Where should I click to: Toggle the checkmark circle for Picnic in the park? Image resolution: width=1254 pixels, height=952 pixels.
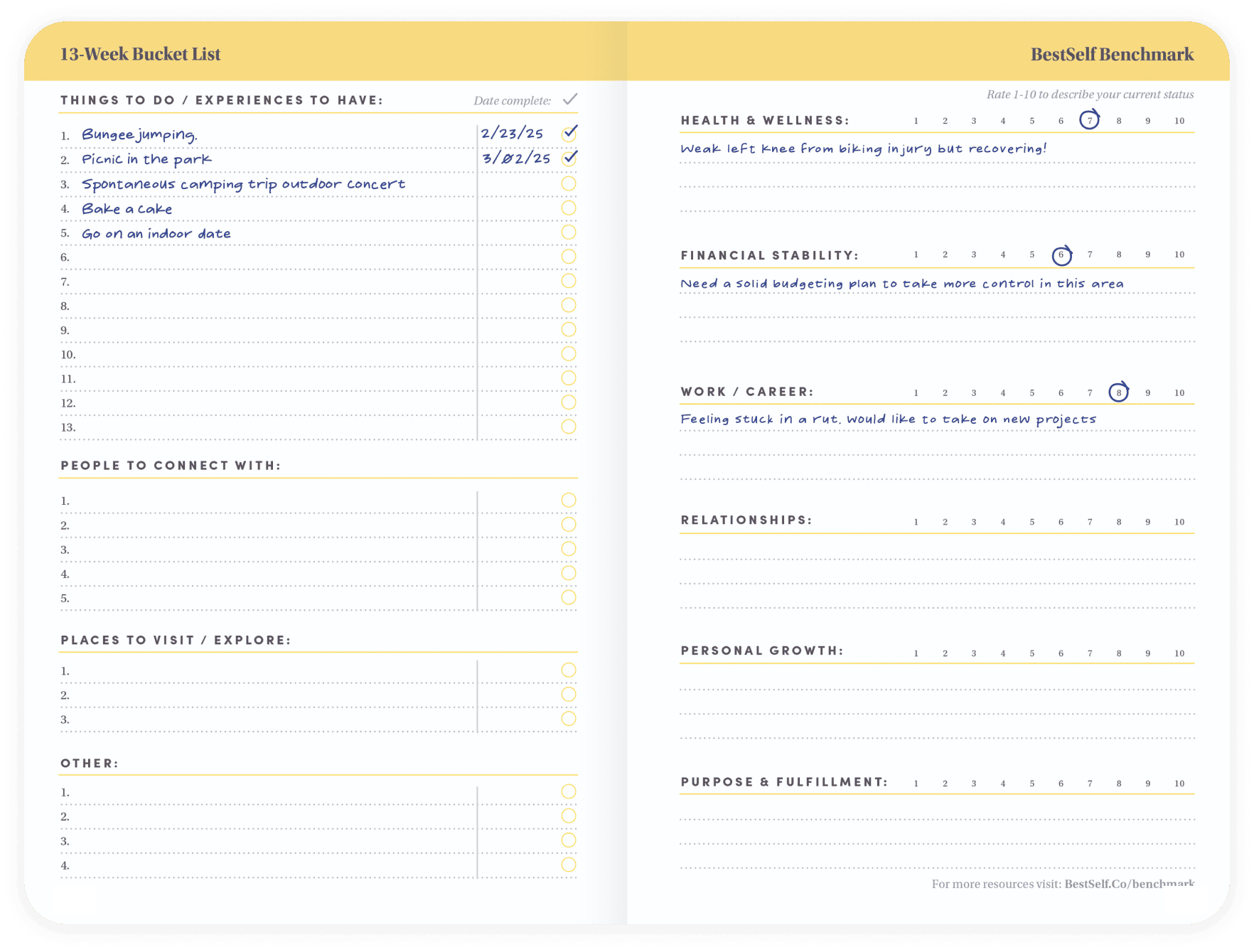(x=569, y=157)
